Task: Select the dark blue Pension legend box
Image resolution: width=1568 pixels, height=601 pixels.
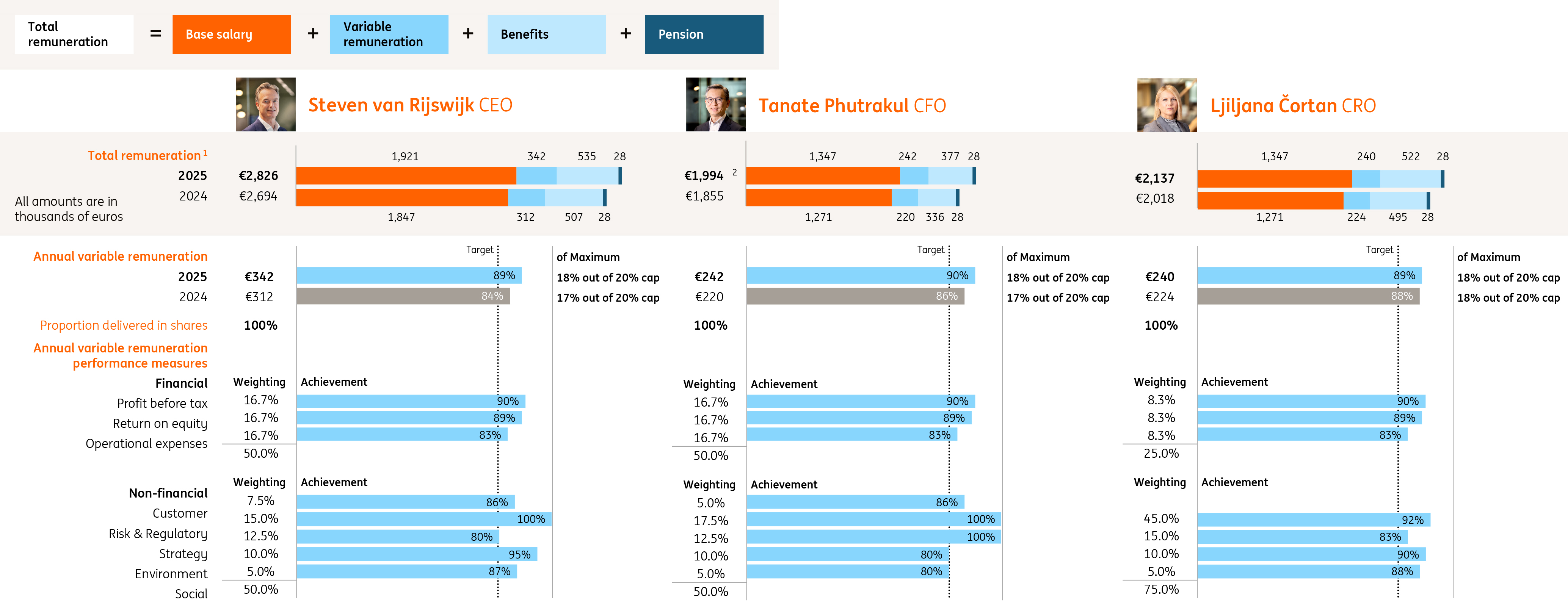Action: 704,35
